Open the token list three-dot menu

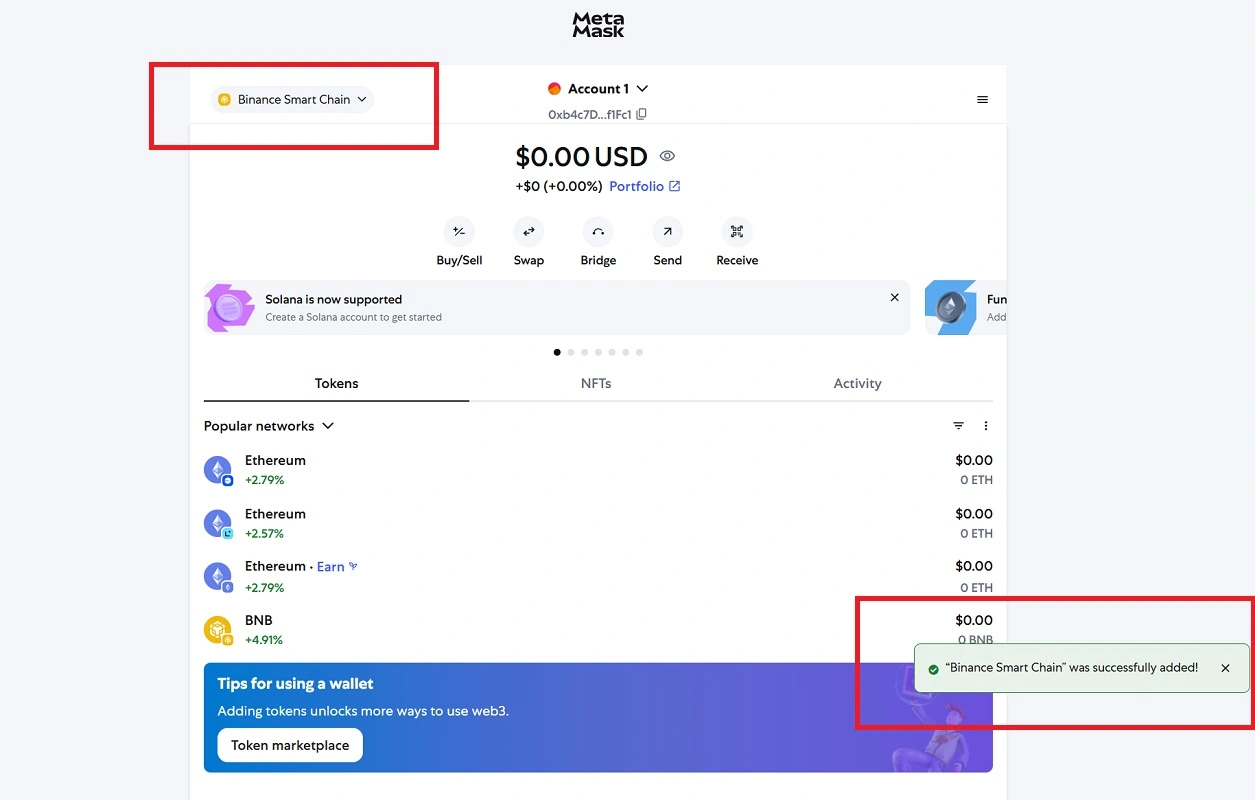click(x=986, y=426)
